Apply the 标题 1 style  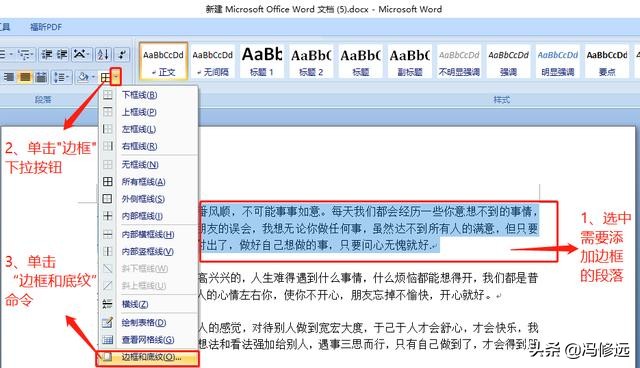click(x=262, y=61)
